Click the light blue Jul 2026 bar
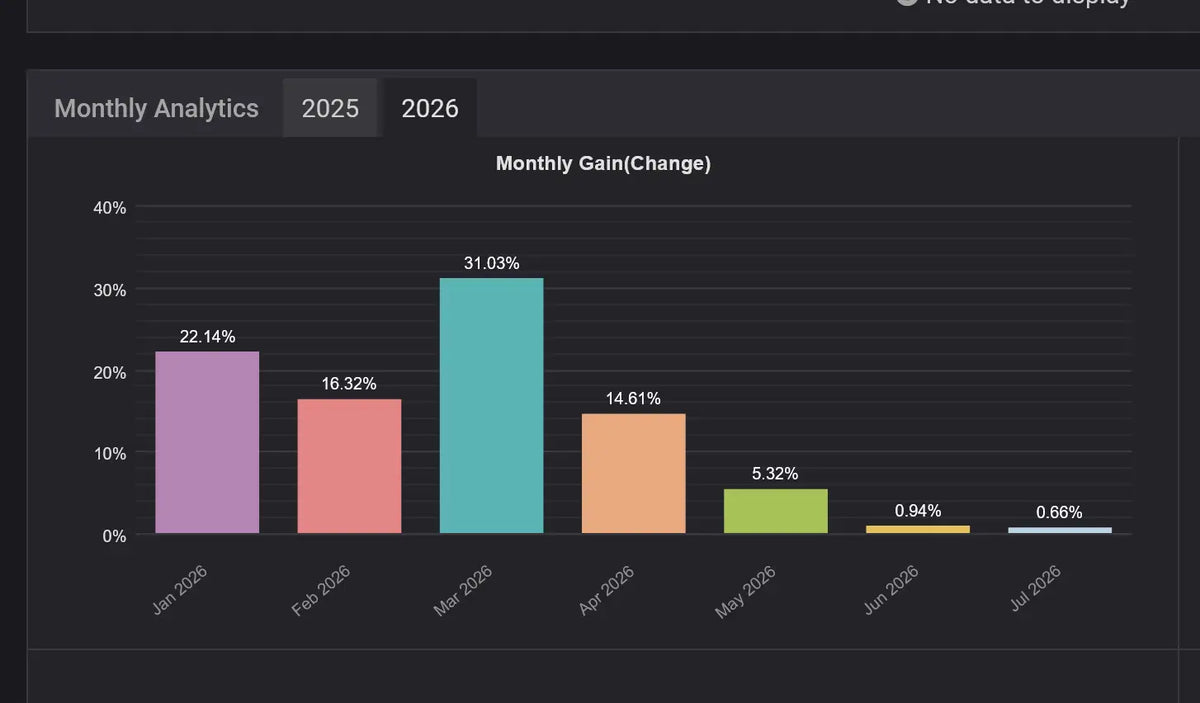 pyautogui.click(x=1059, y=530)
